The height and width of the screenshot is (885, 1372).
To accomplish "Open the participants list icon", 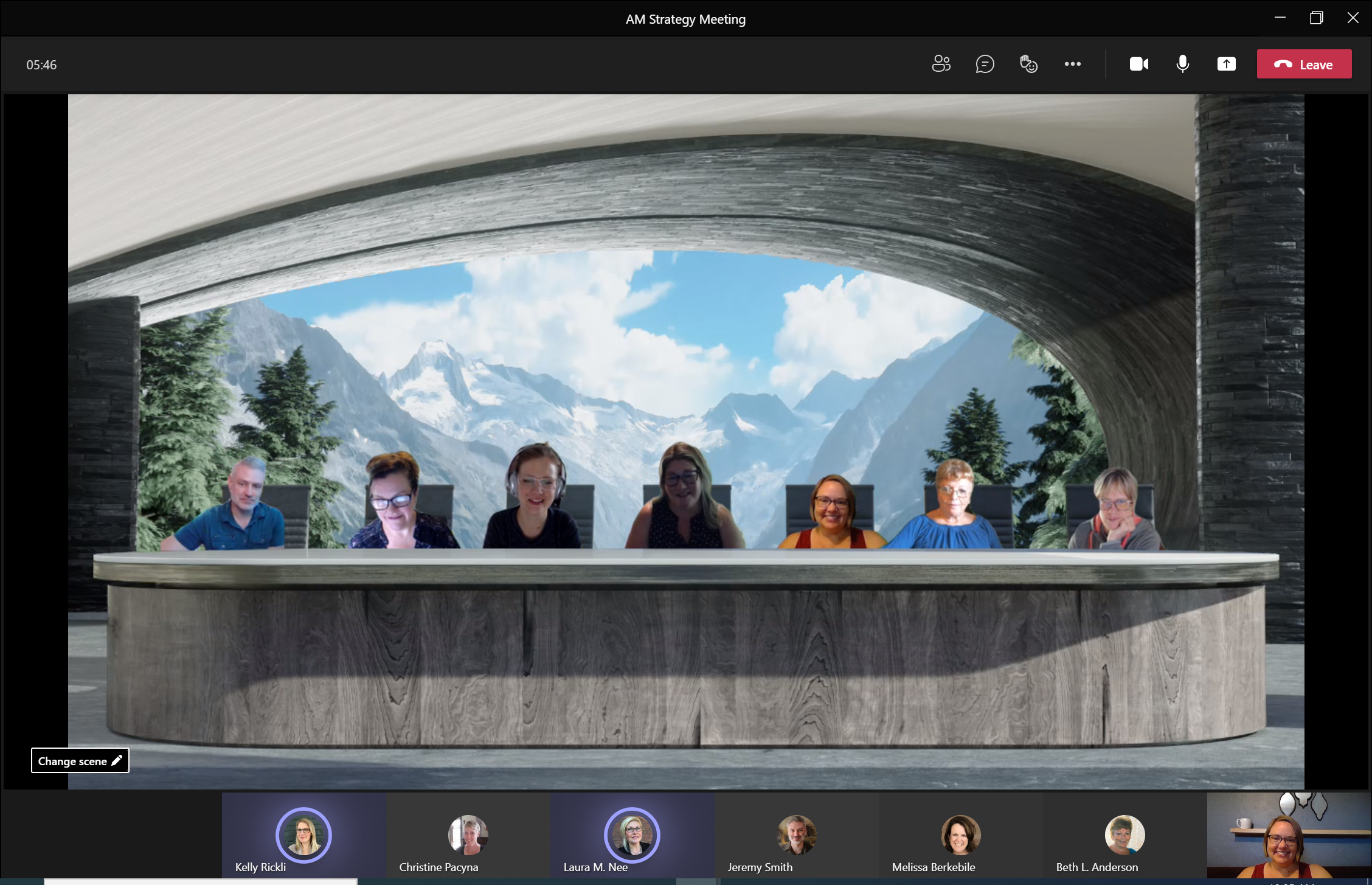I will click(941, 64).
